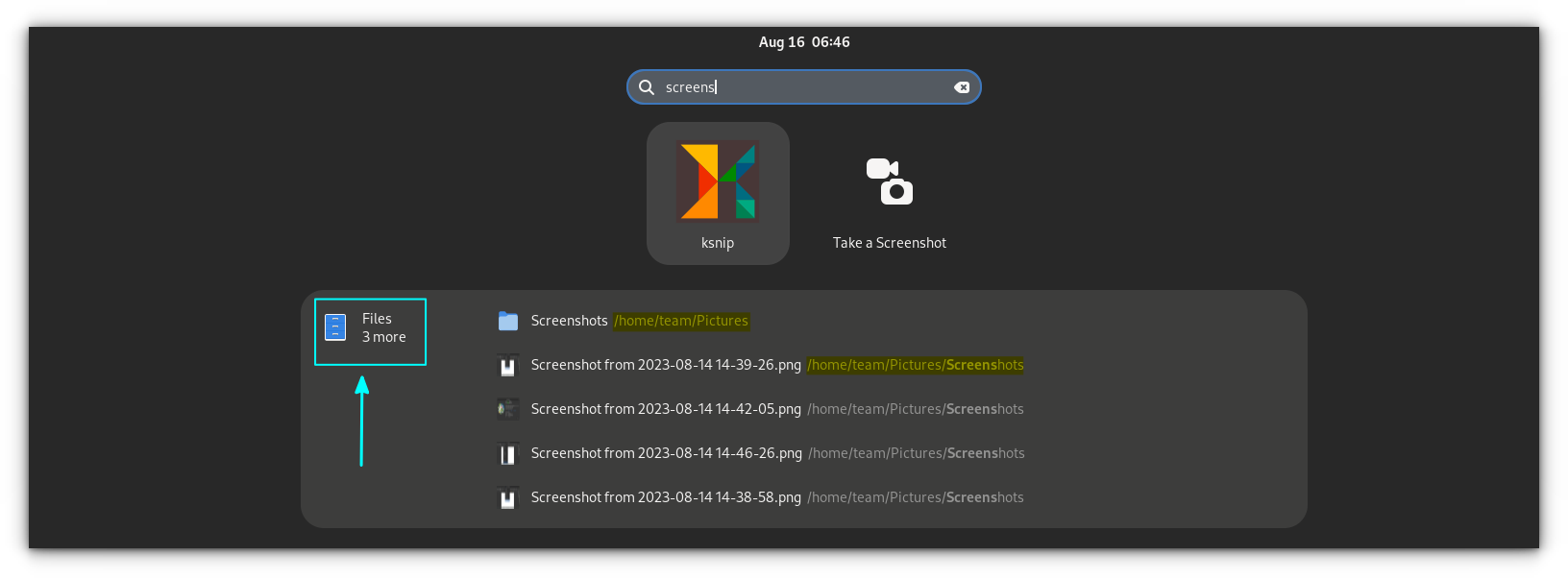Open the Screenshots folder icon
Image resolution: width=1568 pixels, height=579 pixels.
(x=508, y=321)
